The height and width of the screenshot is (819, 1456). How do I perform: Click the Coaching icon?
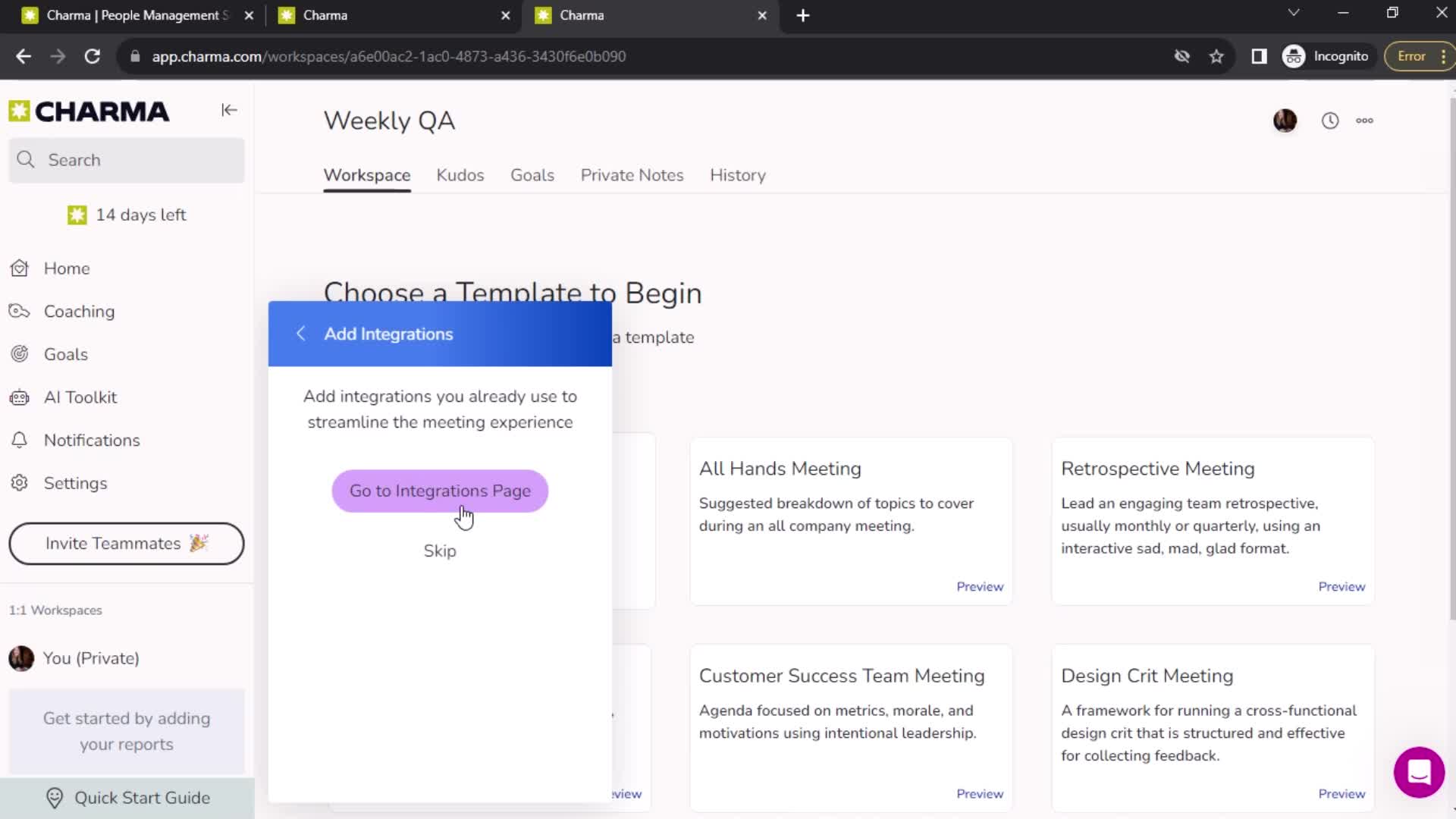20,312
